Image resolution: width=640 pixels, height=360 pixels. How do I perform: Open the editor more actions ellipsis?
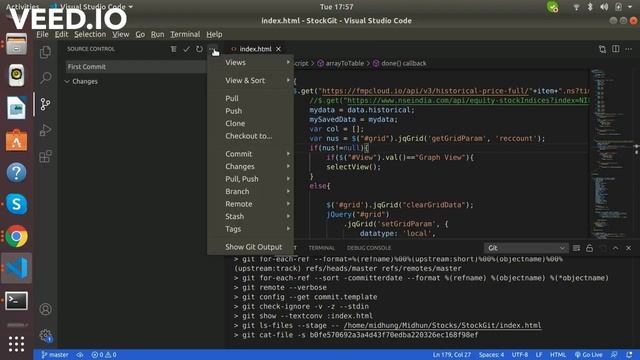pyautogui.click(x=629, y=49)
